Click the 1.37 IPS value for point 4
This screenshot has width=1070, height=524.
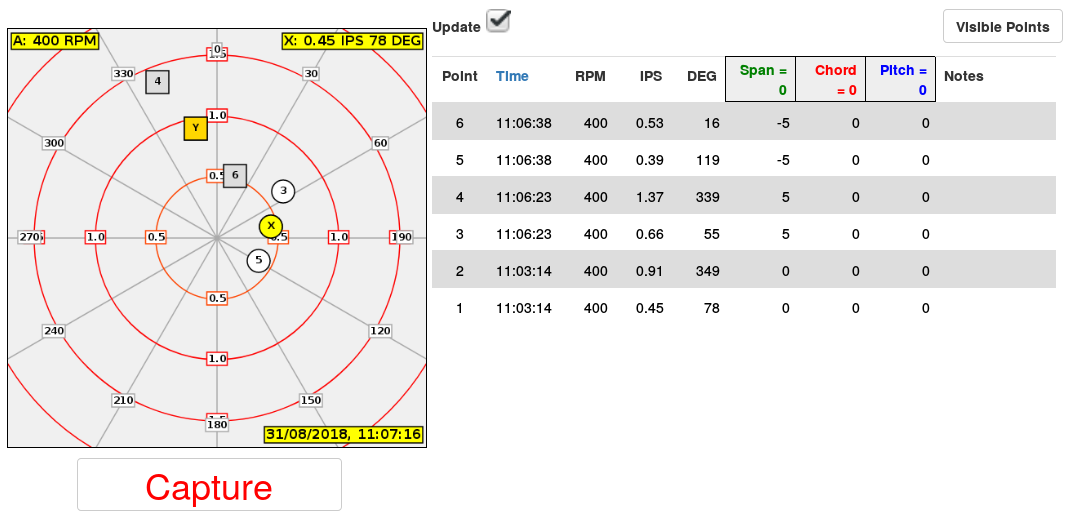[649, 197]
